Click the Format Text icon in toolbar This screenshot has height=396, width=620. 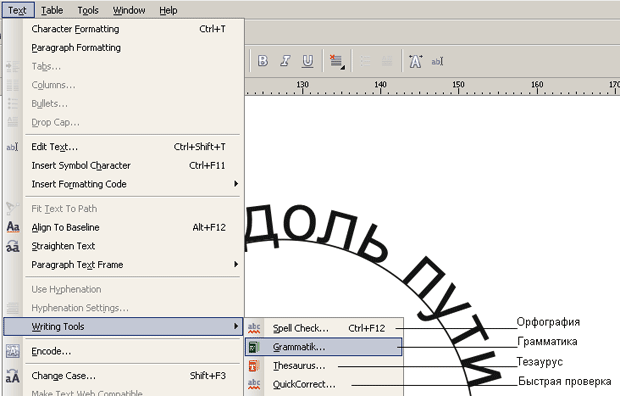click(415, 61)
